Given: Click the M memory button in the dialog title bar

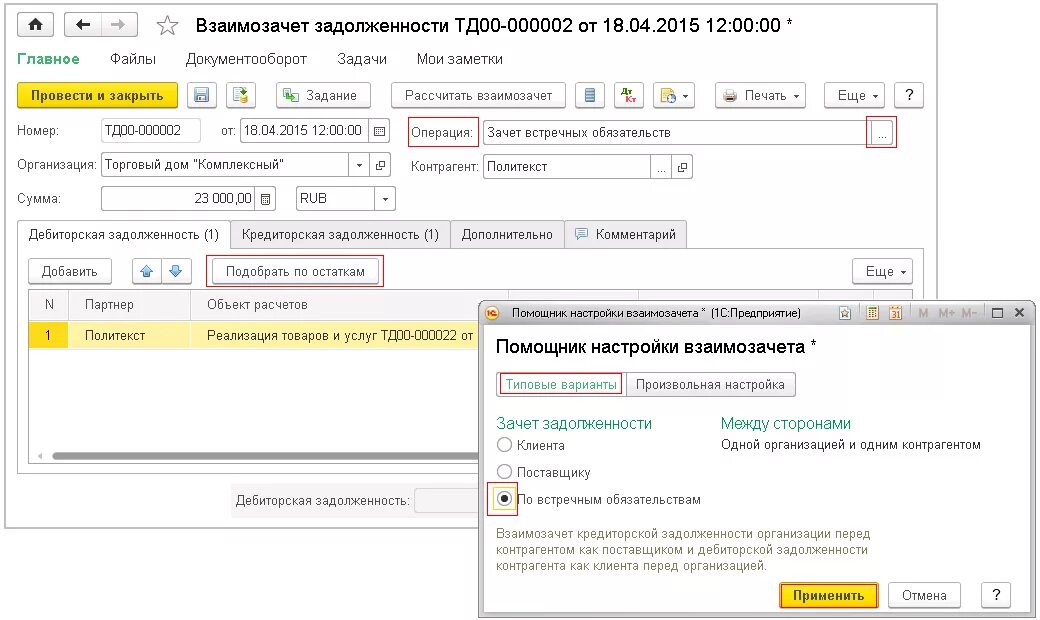Looking at the screenshot, I should point(923,313).
